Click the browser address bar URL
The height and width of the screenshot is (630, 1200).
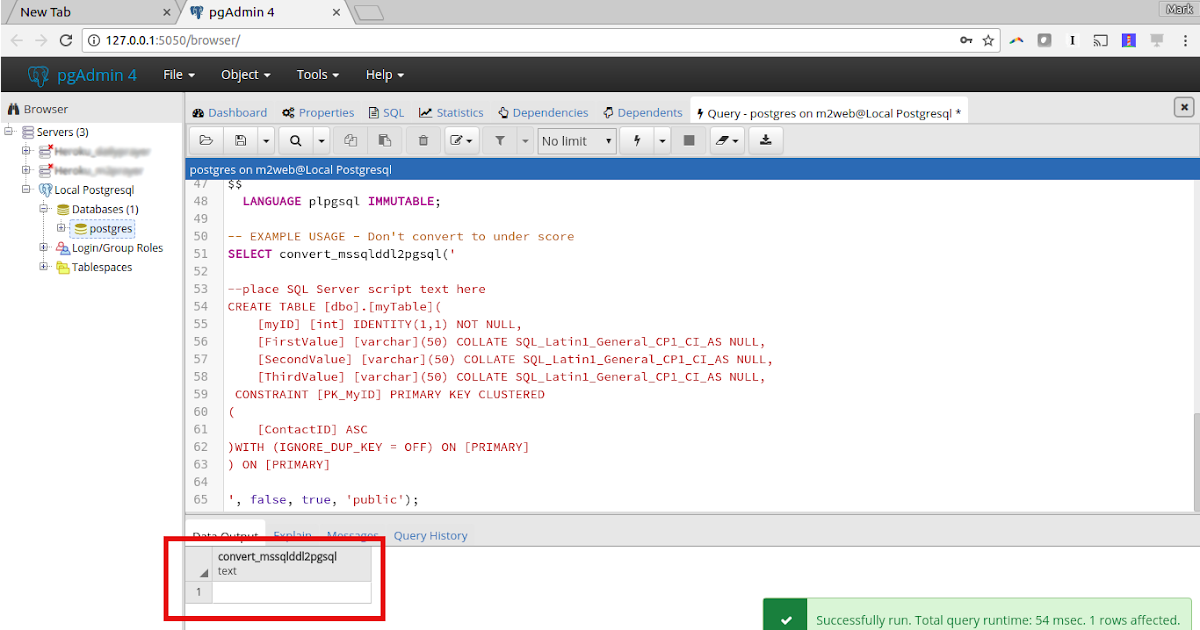tap(200, 41)
